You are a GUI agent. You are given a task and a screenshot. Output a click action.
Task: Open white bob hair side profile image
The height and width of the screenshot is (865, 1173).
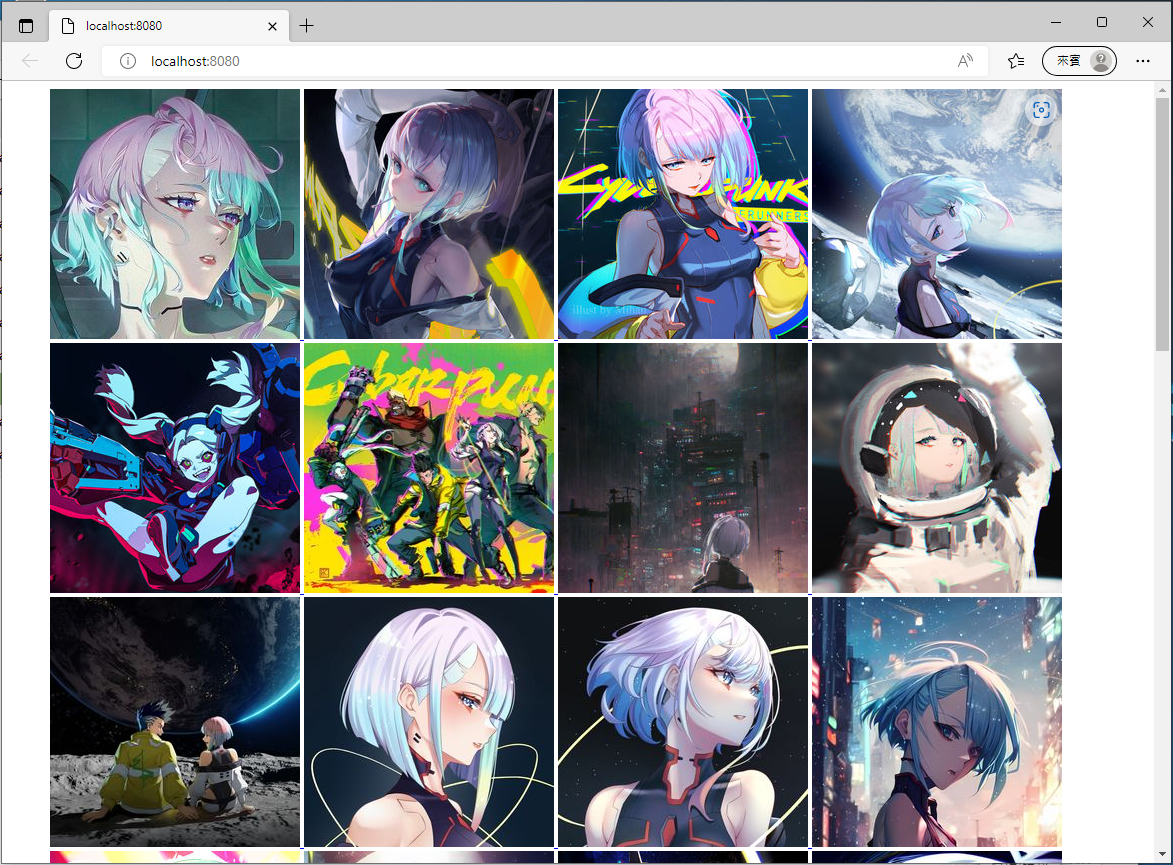(x=429, y=722)
